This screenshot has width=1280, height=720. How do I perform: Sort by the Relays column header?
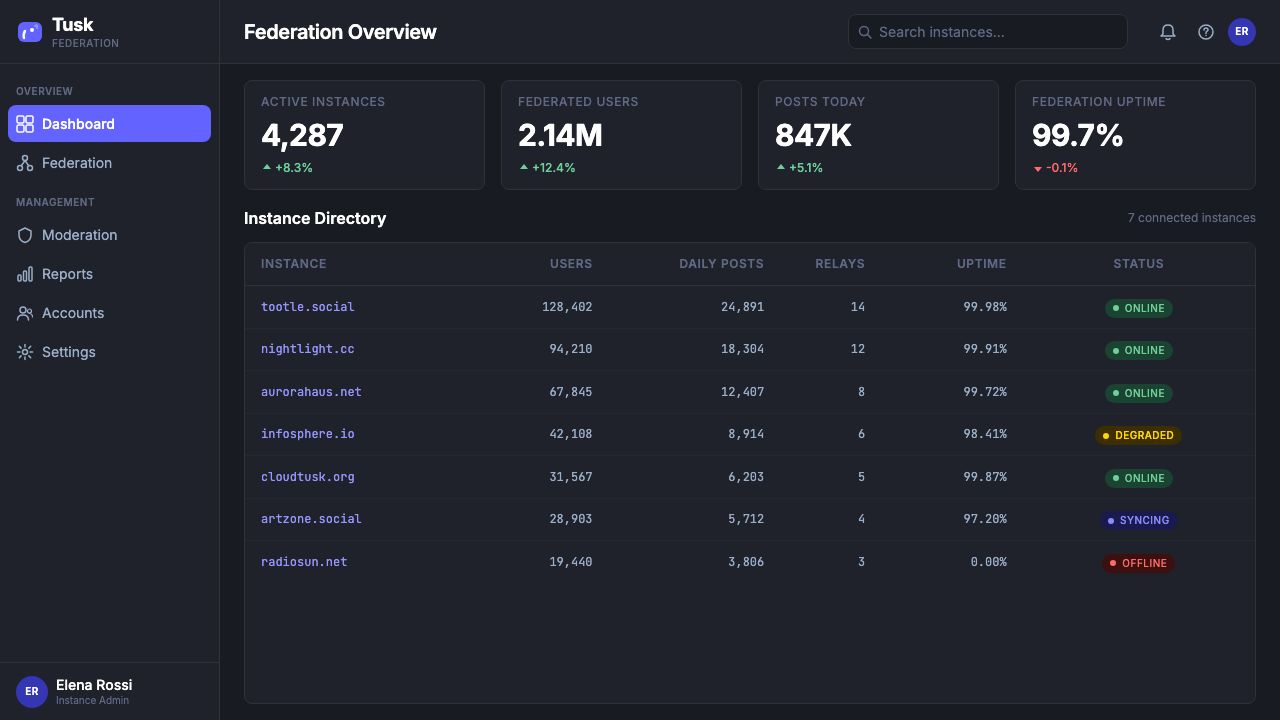point(840,264)
